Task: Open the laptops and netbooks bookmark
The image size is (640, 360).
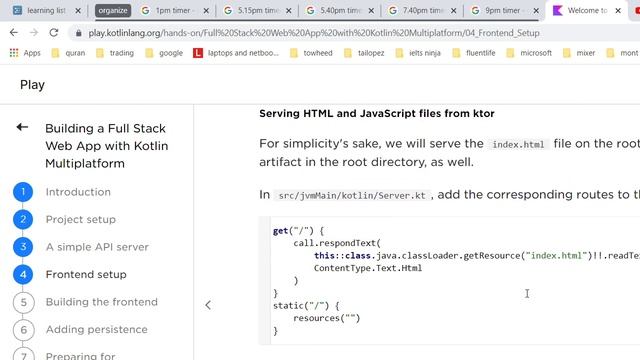Action: coord(236,53)
